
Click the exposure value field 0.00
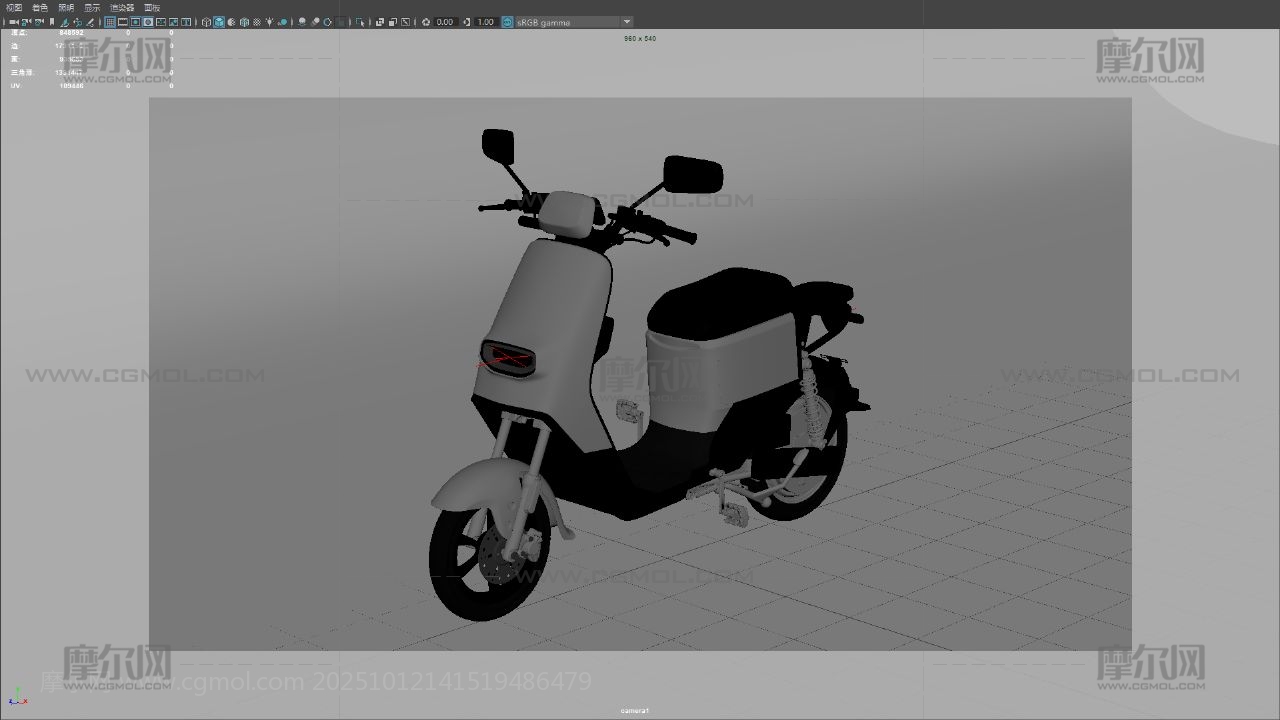pos(445,22)
